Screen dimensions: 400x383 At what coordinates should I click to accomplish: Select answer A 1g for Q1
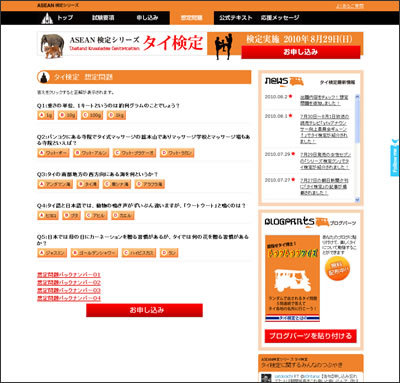(46, 115)
